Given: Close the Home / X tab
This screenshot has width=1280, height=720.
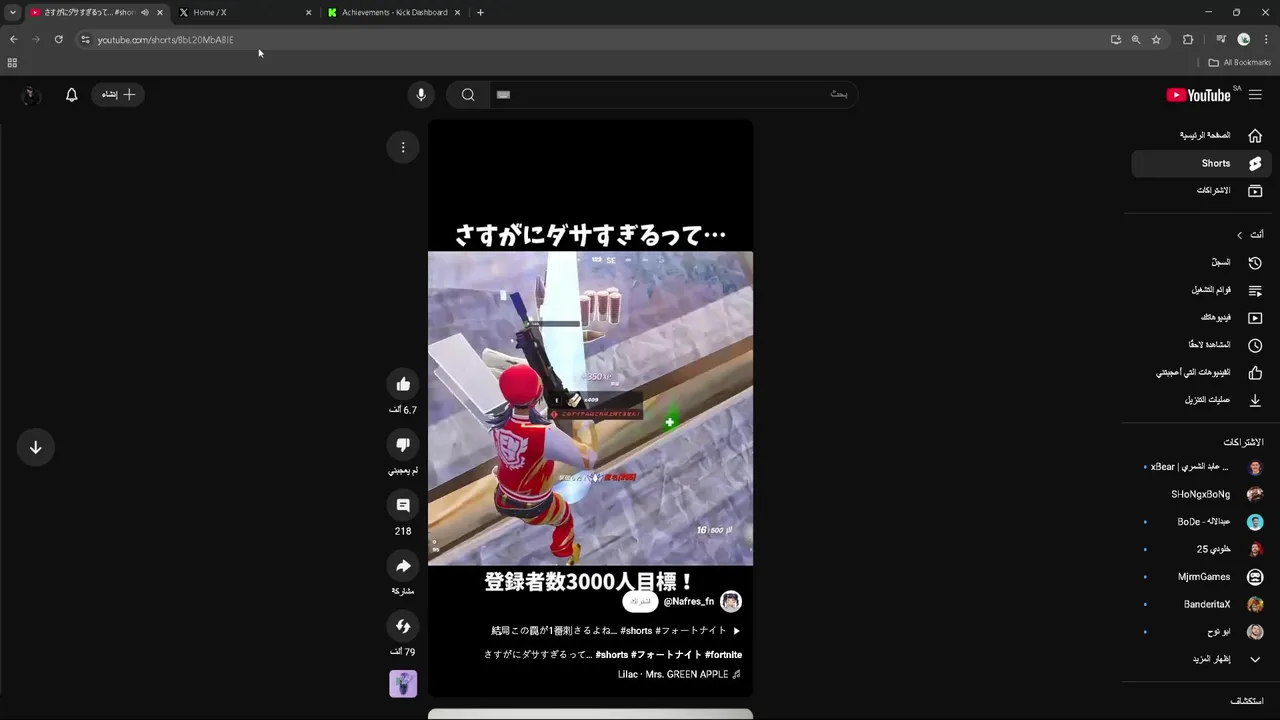Looking at the screenshot, I should 308,13.
